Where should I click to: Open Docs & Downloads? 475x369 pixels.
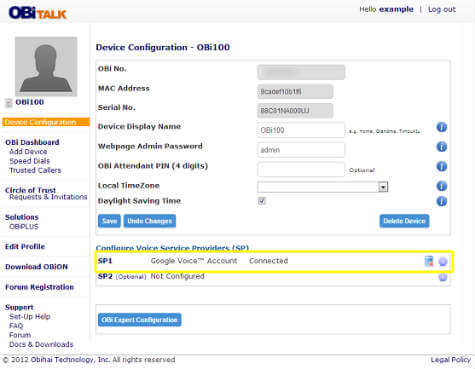point(41,344)
